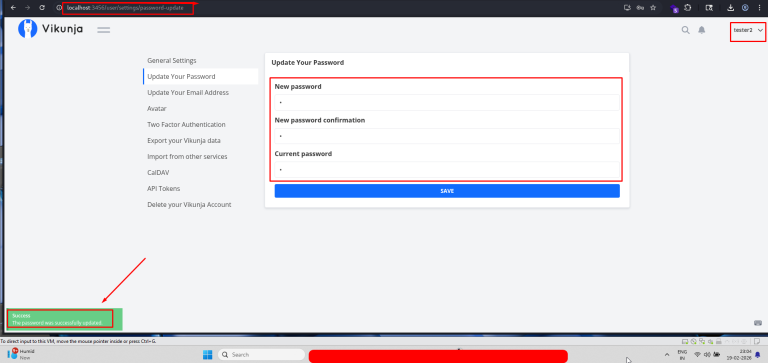The image size is (768, 363).
Task: Open browser downloads icon
Action: coord(731,7)
